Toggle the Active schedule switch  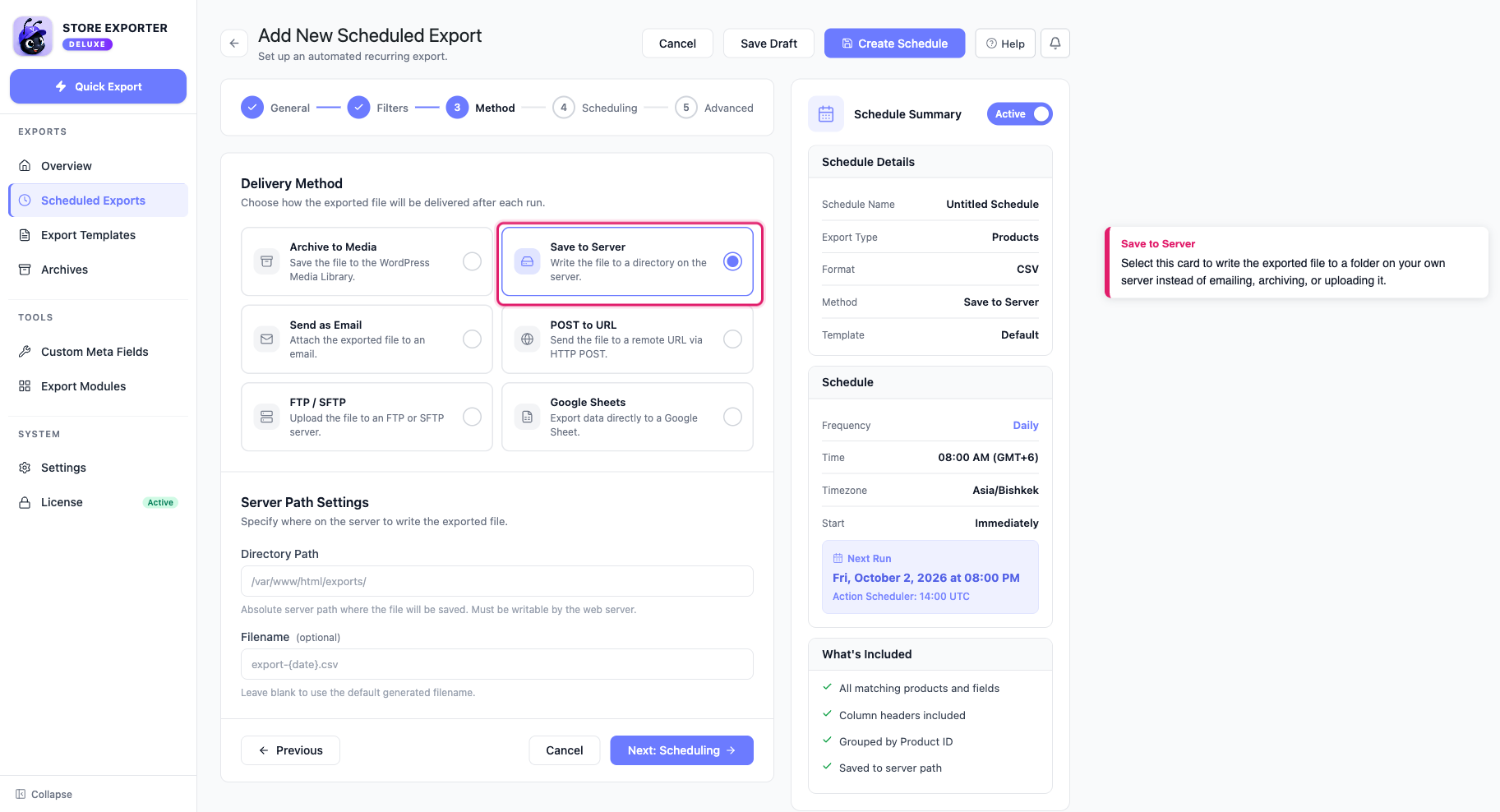click(1019, 114)
